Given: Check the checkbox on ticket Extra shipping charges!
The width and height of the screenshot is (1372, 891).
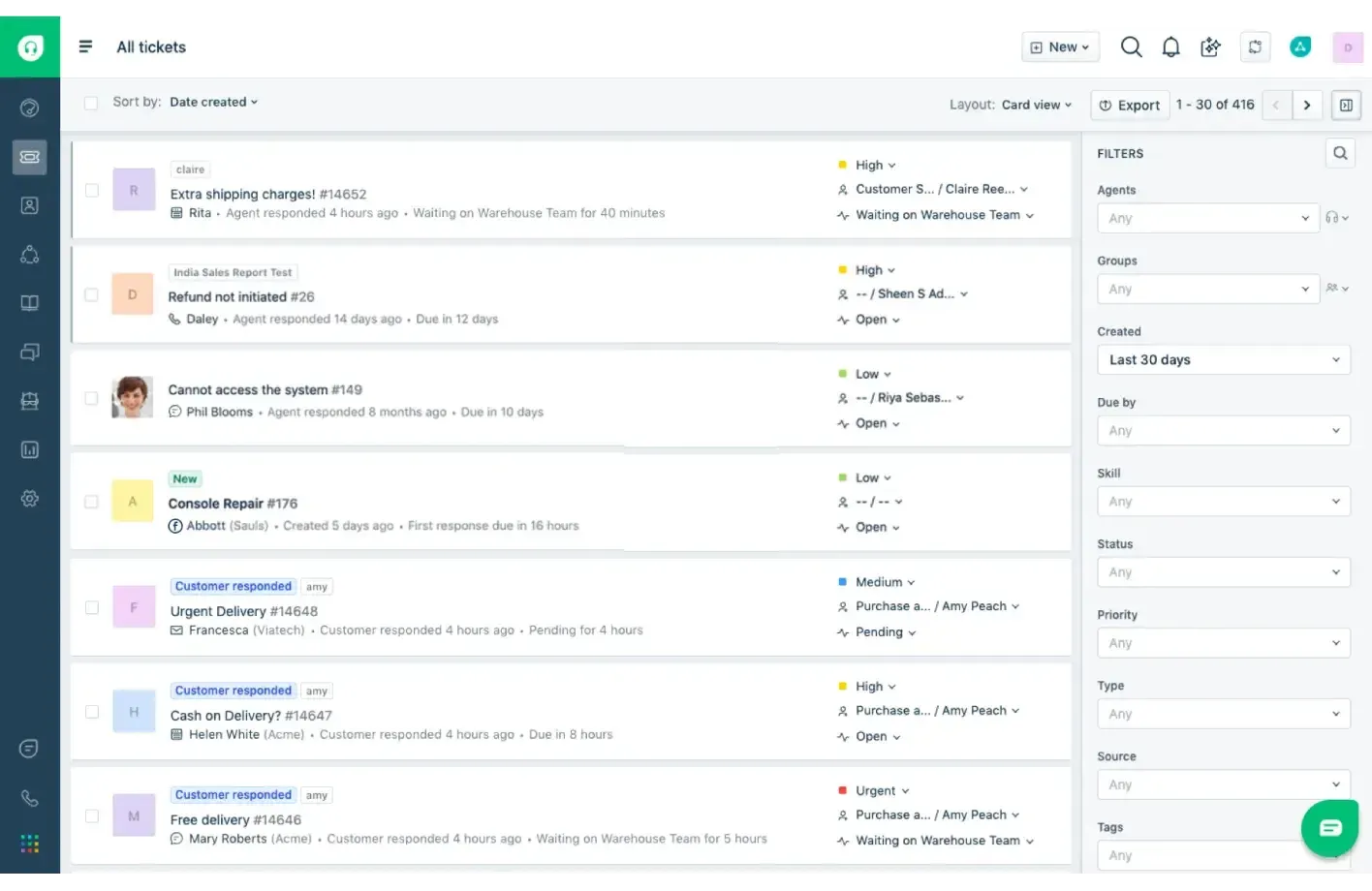Looking at the screenshot, I should click(x=91, y=190).
